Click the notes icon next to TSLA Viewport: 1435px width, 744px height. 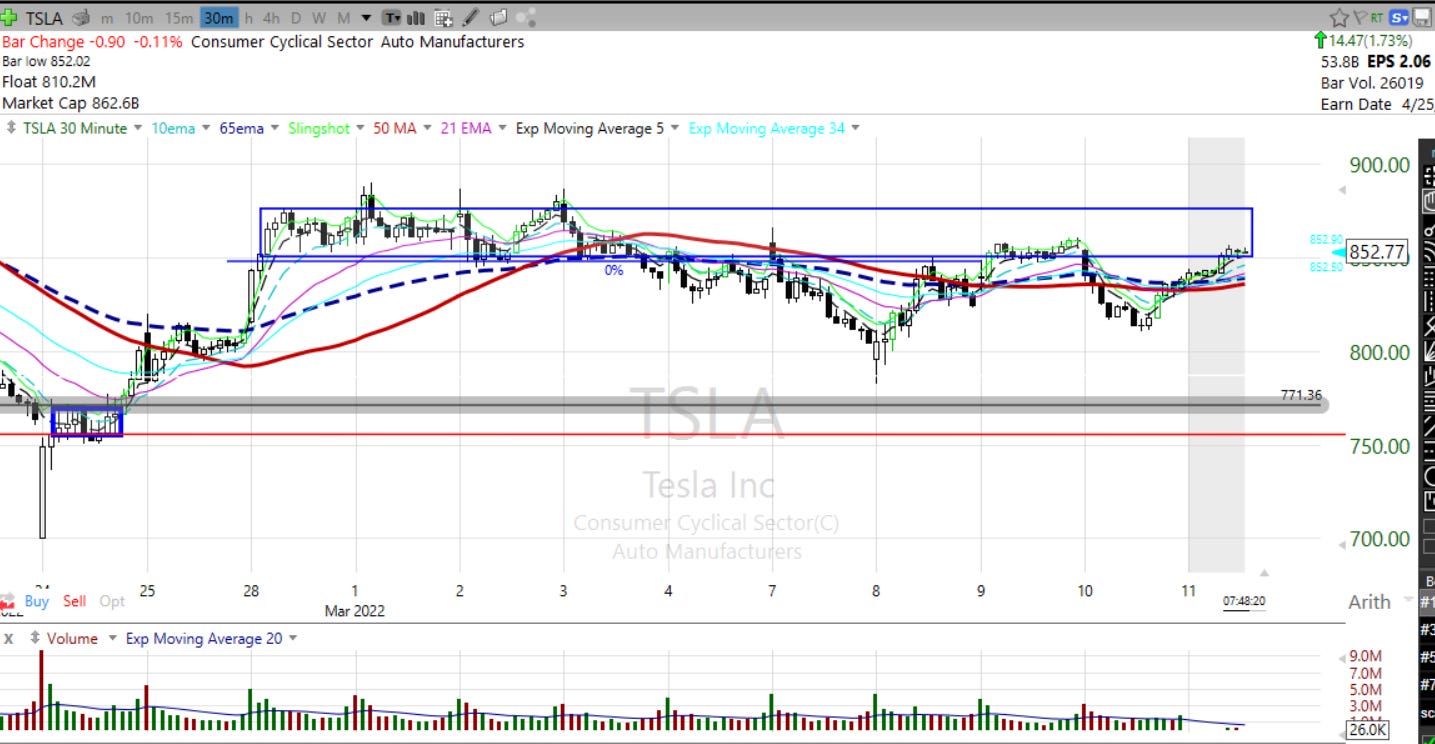tap(82, 18)
